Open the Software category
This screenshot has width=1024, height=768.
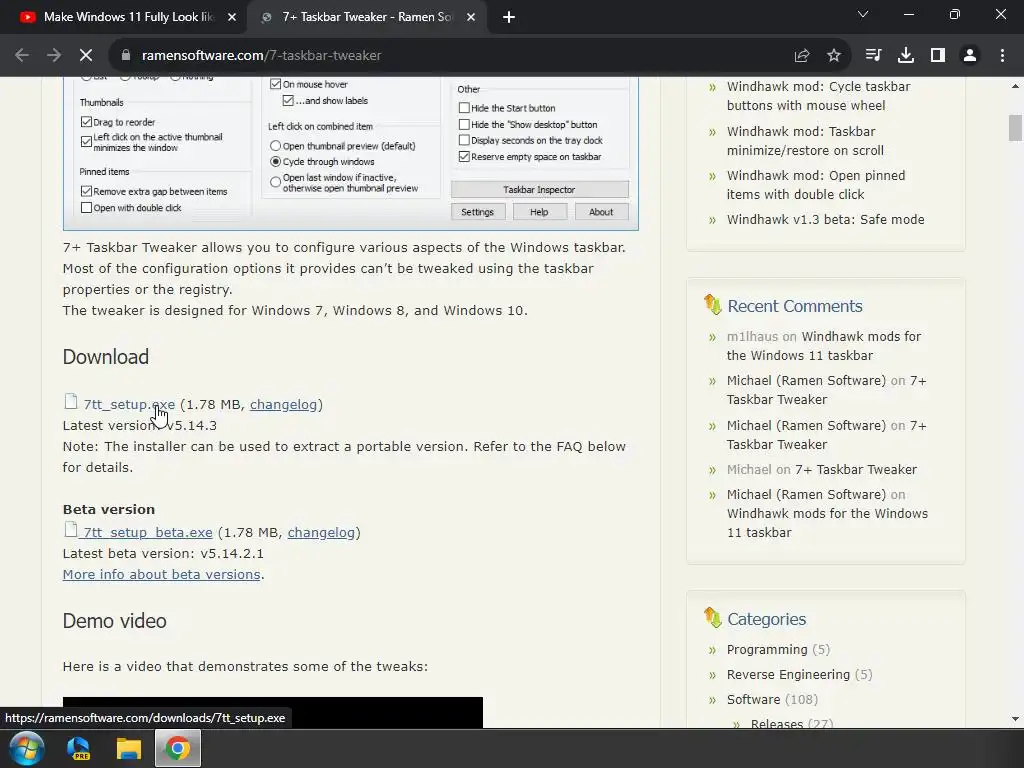pyautogui.click(x=753, y=699)
